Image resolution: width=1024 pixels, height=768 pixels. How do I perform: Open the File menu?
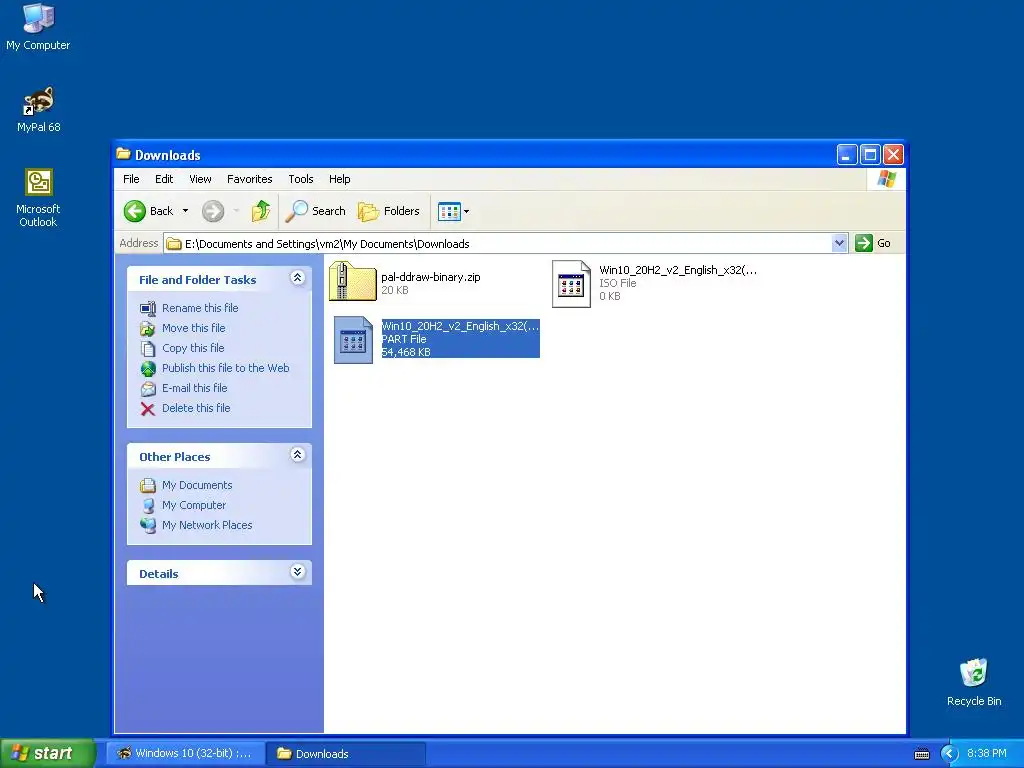pyautogui.click(x=131, y=179)
